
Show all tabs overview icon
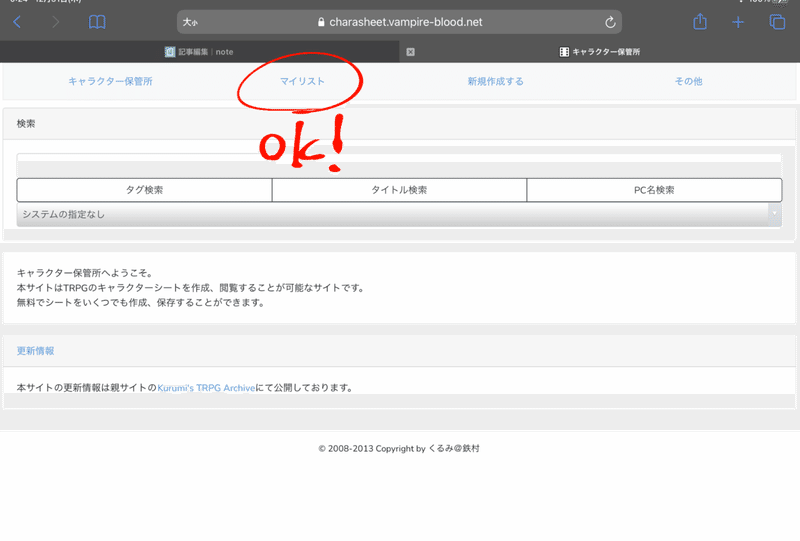(x=777, y=22)
